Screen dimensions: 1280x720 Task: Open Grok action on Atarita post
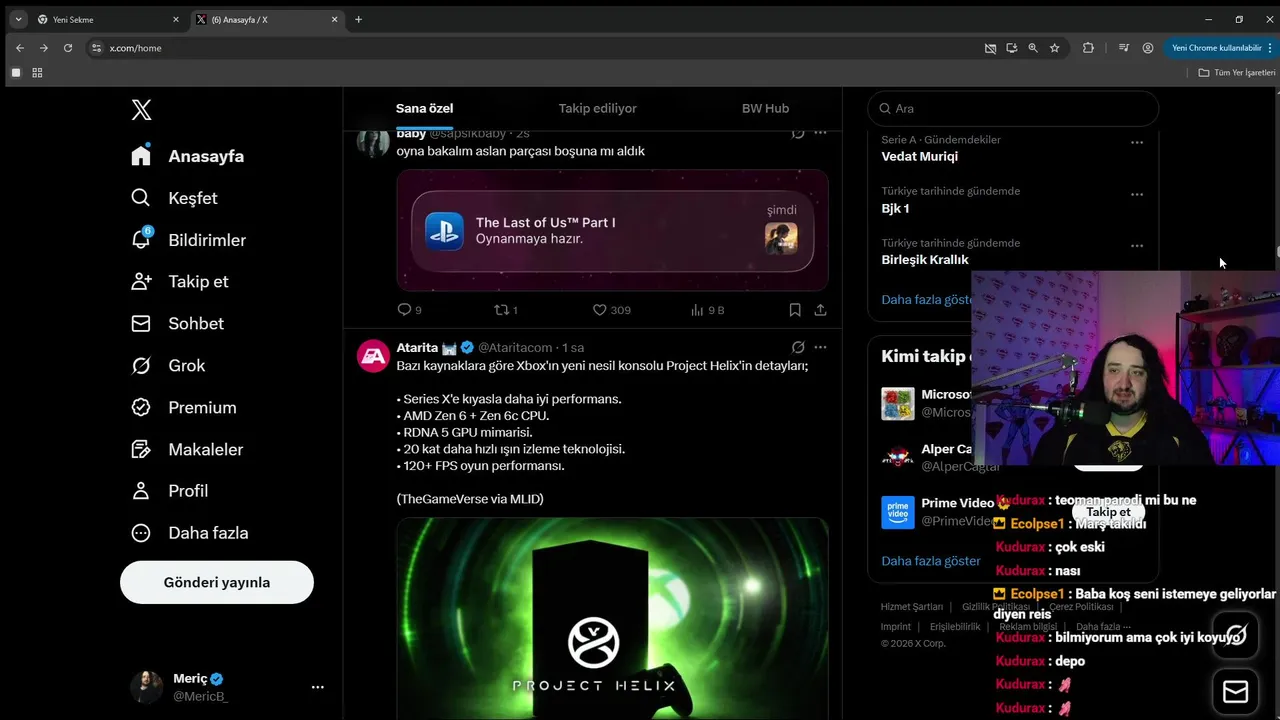pos(798,347)
